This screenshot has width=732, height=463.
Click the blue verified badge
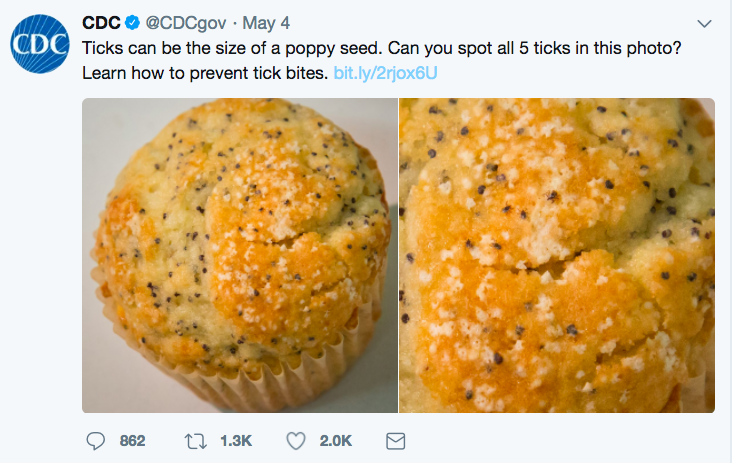point(130,23)
